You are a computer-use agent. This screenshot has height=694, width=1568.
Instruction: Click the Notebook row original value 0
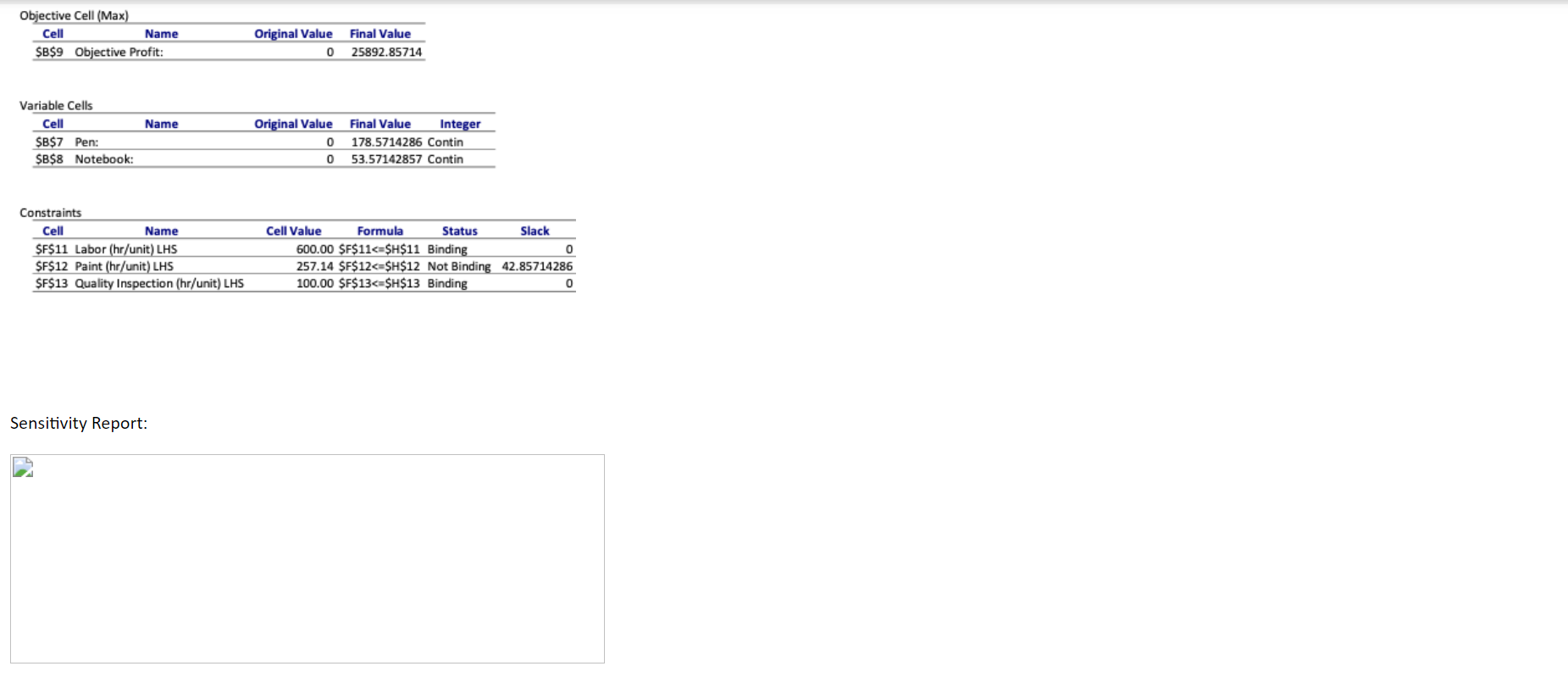tap(330, 158)
